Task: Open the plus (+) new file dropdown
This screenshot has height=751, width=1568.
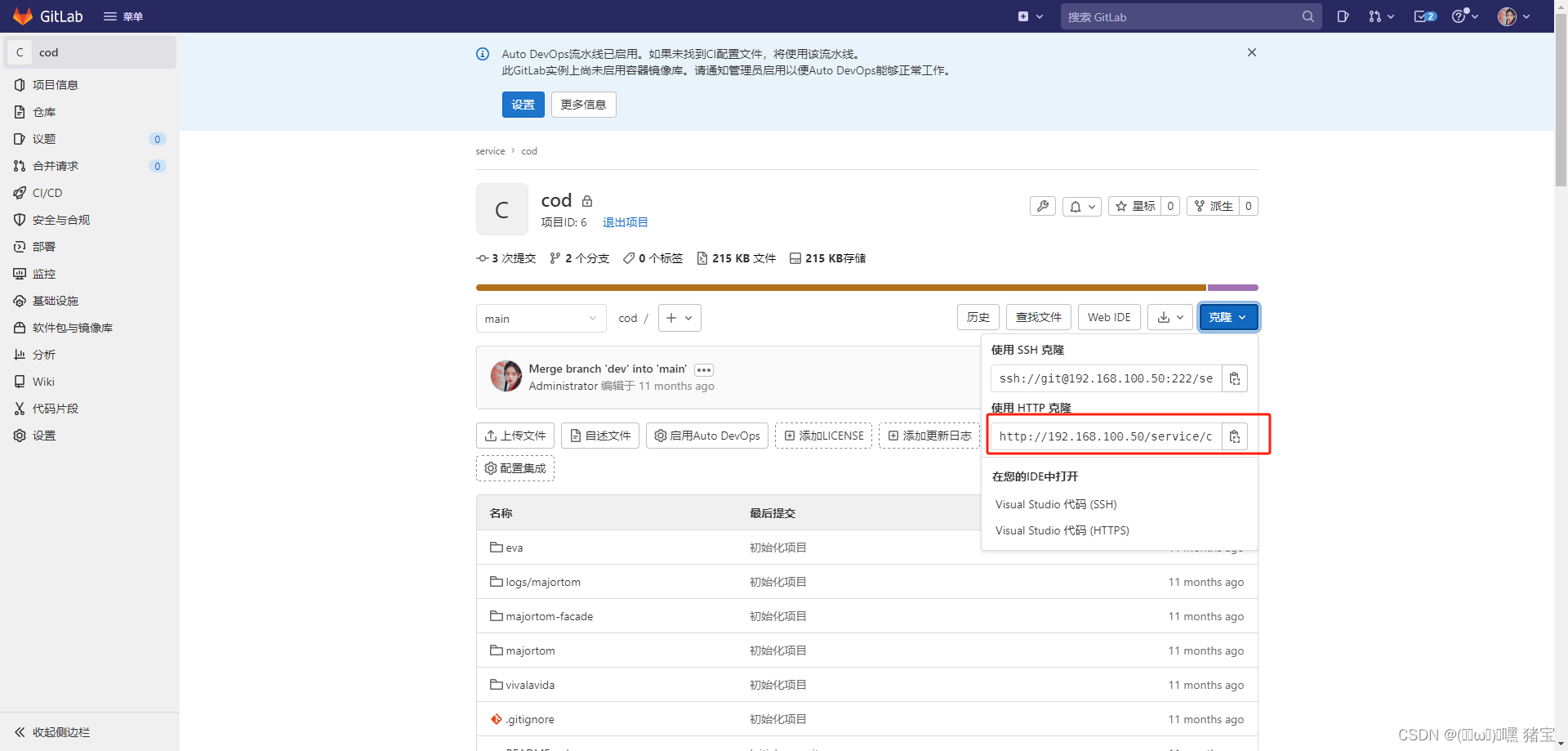Action: tap(679, 318)
